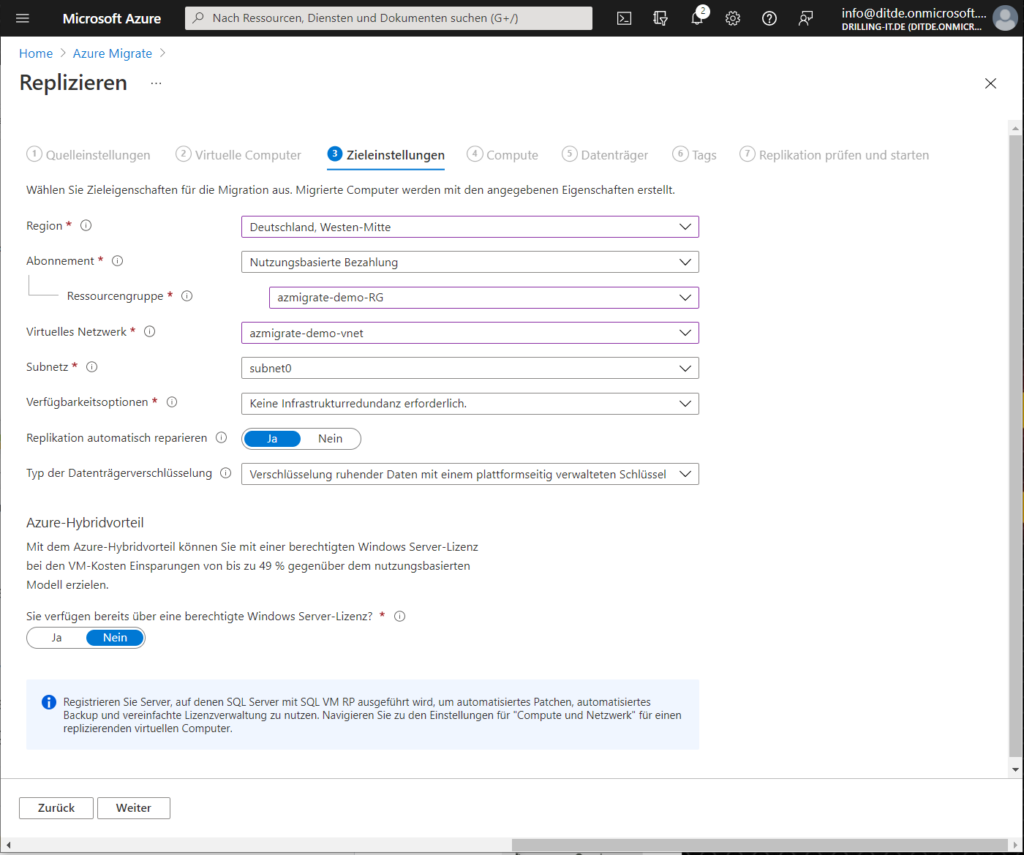This screenshot has height=855, width=1024.
Task: Launch Cloud Shell from top bar
Action: tap(624, 18)
